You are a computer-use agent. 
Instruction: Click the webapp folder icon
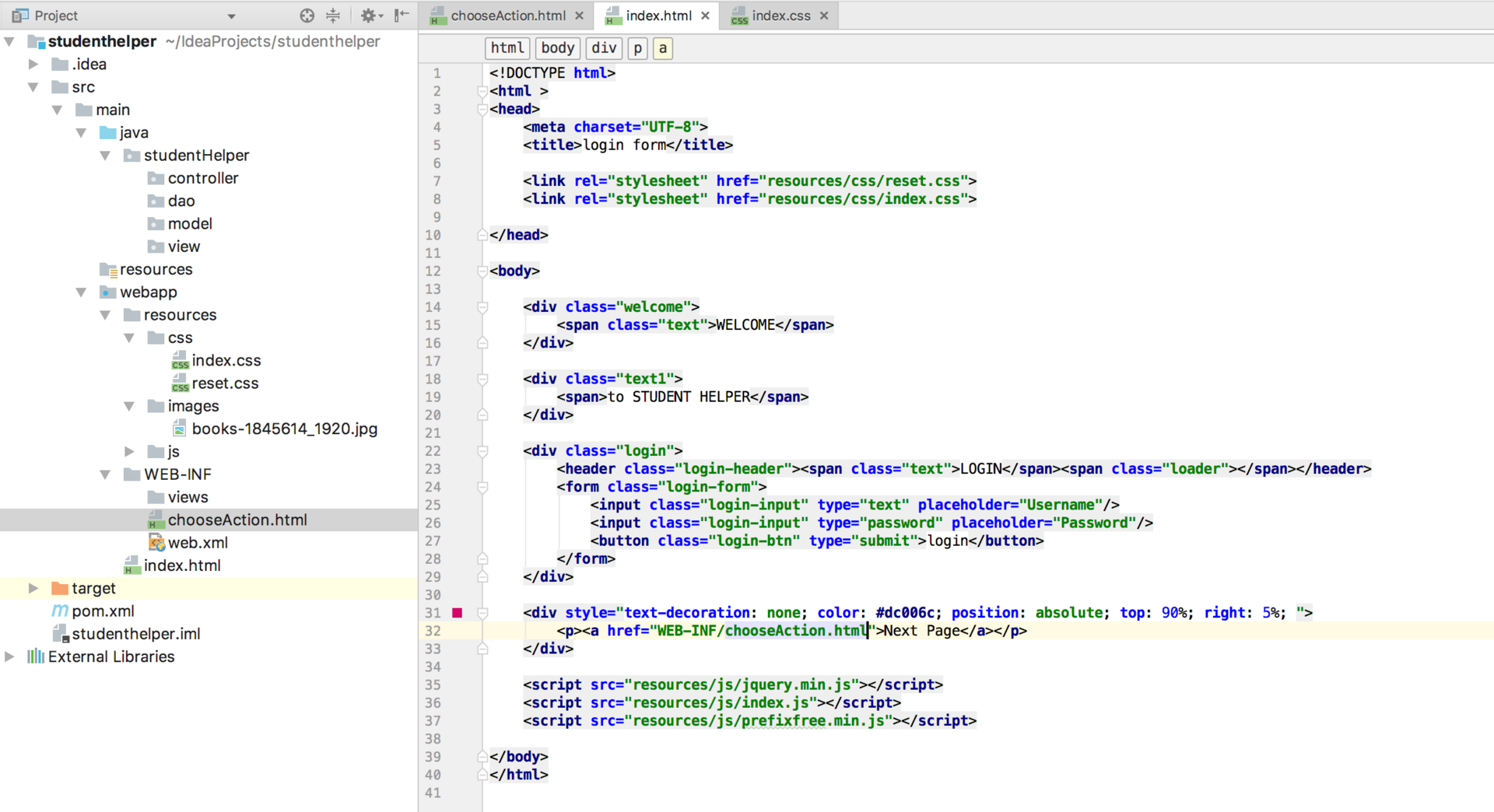coord(108,292)
